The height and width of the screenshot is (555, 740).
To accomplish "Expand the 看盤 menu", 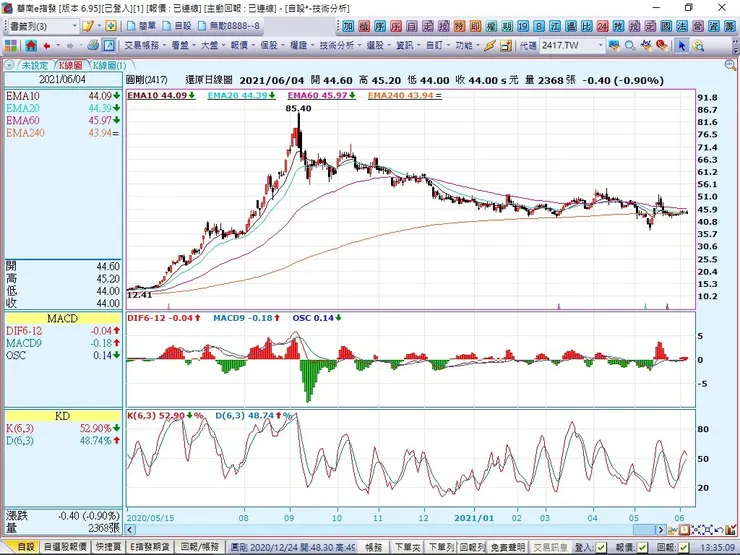I will point(183,46).
